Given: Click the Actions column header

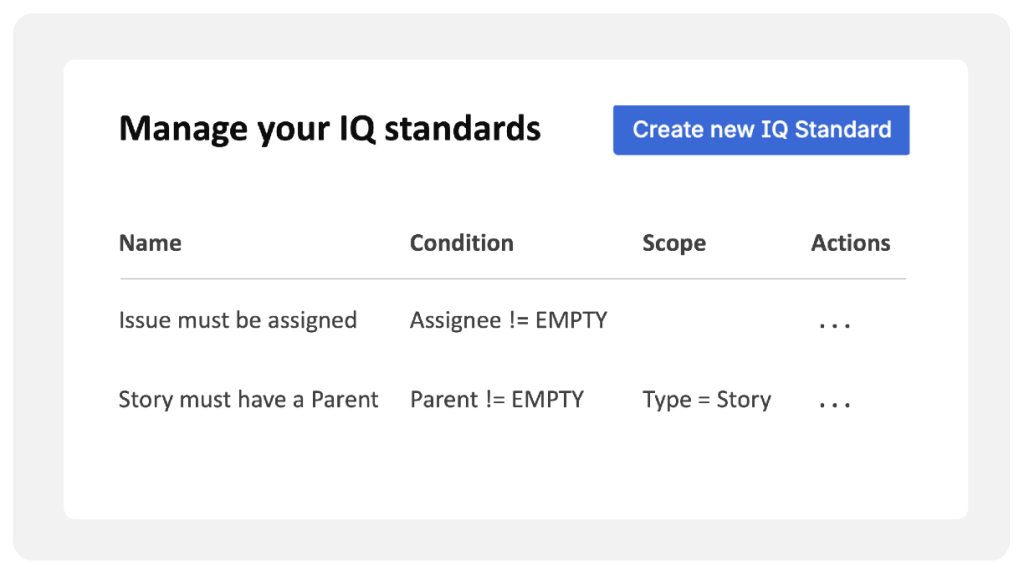Looking at the screenshot, I should click(850, 243).
